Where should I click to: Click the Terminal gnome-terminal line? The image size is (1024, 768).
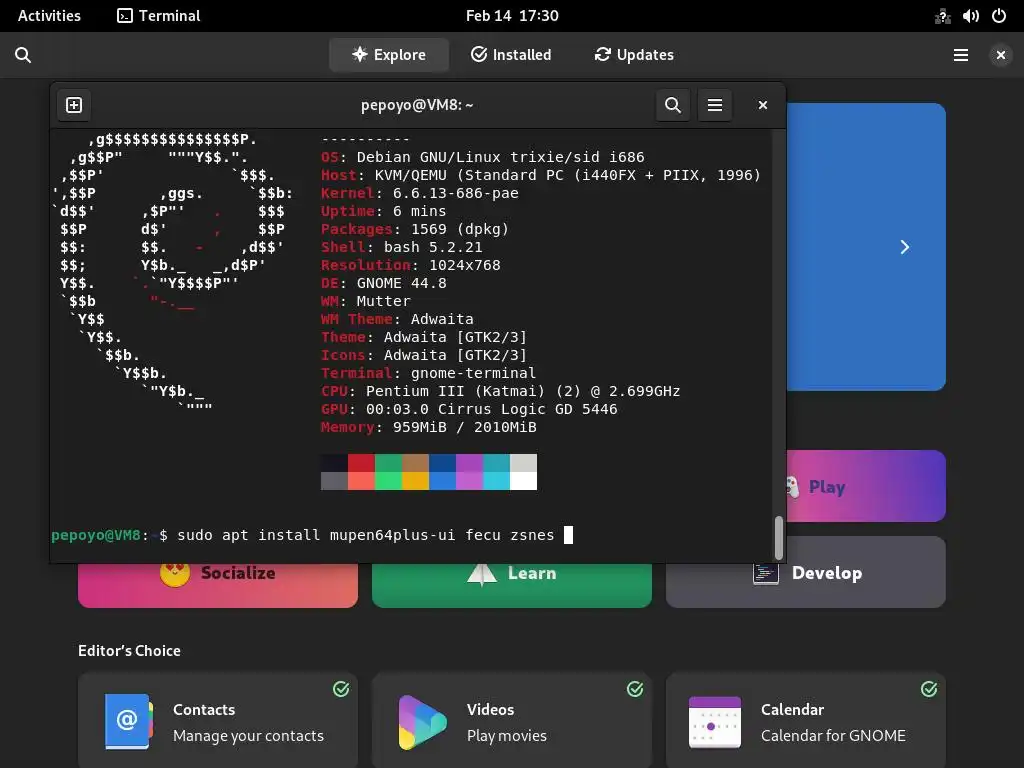point(428,374)
